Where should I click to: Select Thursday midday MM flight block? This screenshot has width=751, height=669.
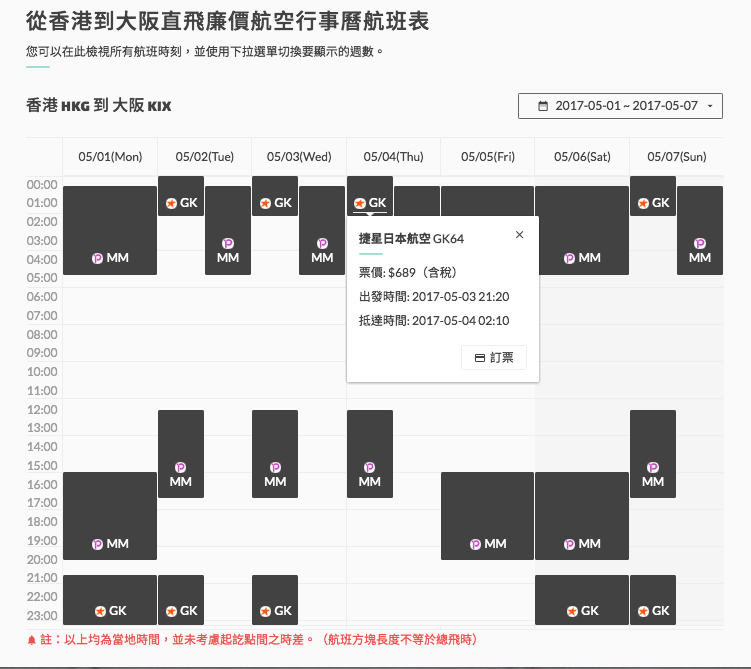click(370, 454)
